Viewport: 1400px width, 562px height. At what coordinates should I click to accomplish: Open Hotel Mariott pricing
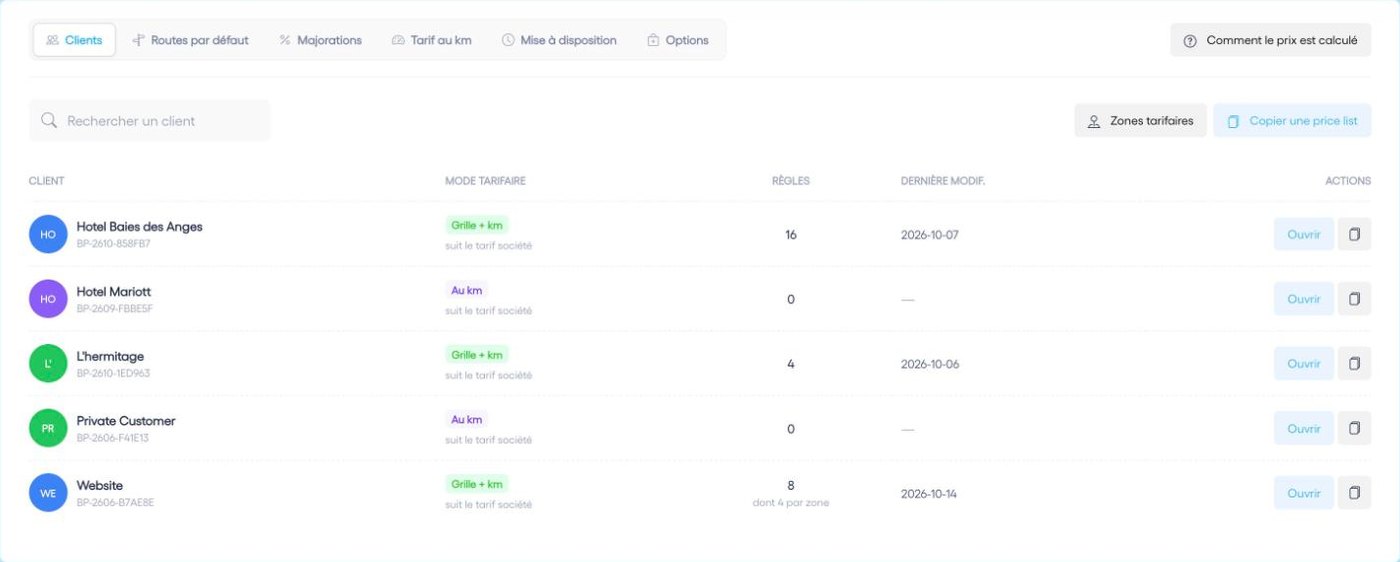1304,299
